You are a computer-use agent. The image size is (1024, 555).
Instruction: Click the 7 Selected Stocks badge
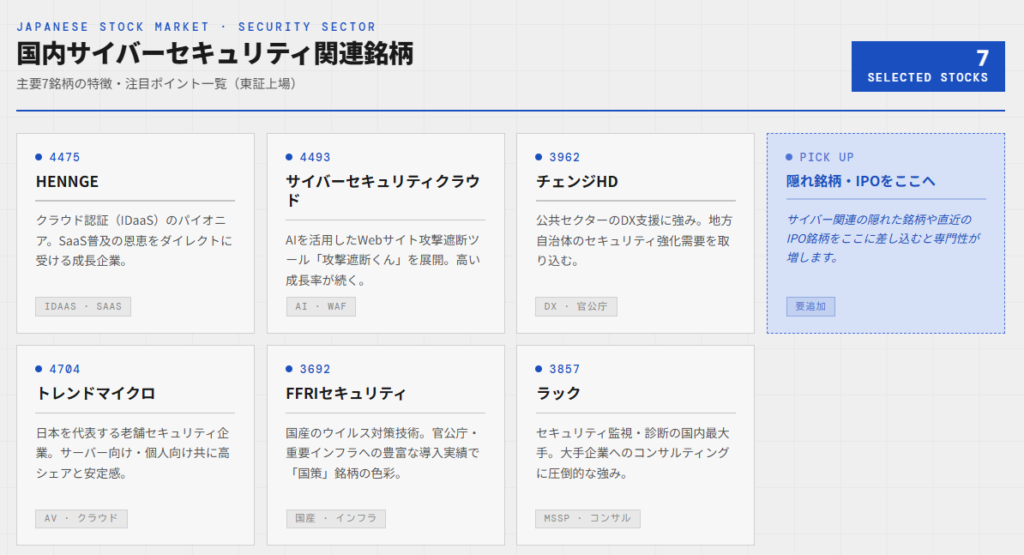(927, 67)
